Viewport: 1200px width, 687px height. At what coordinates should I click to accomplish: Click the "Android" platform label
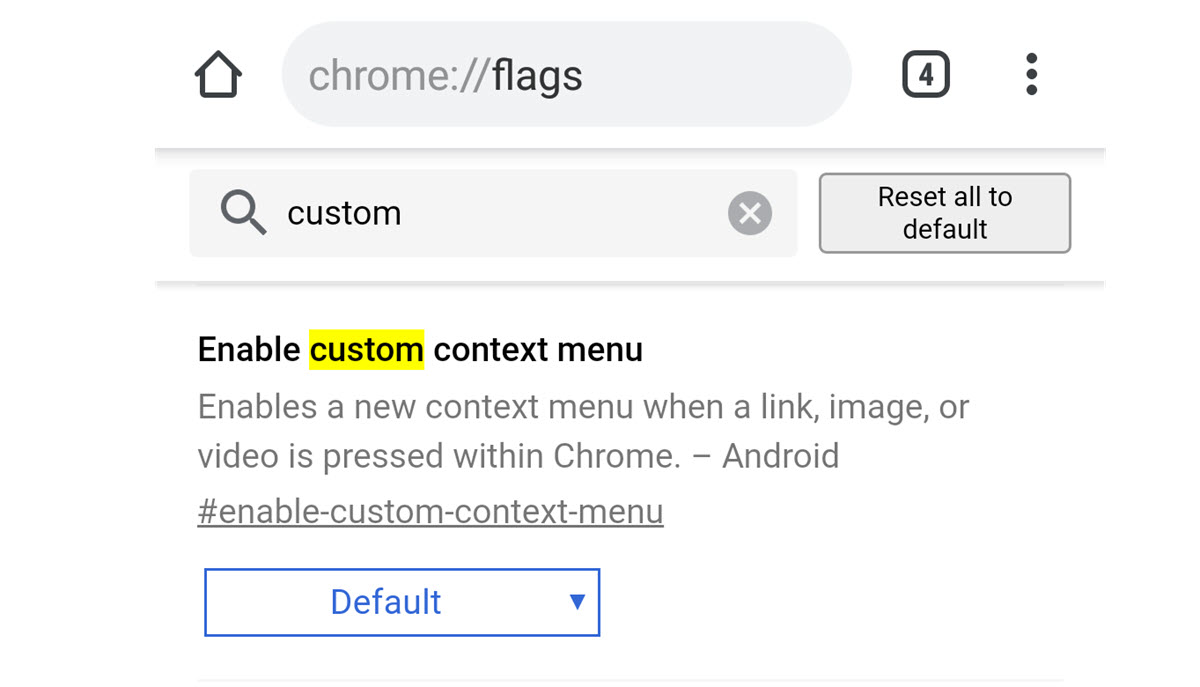(x=780, y=456)
